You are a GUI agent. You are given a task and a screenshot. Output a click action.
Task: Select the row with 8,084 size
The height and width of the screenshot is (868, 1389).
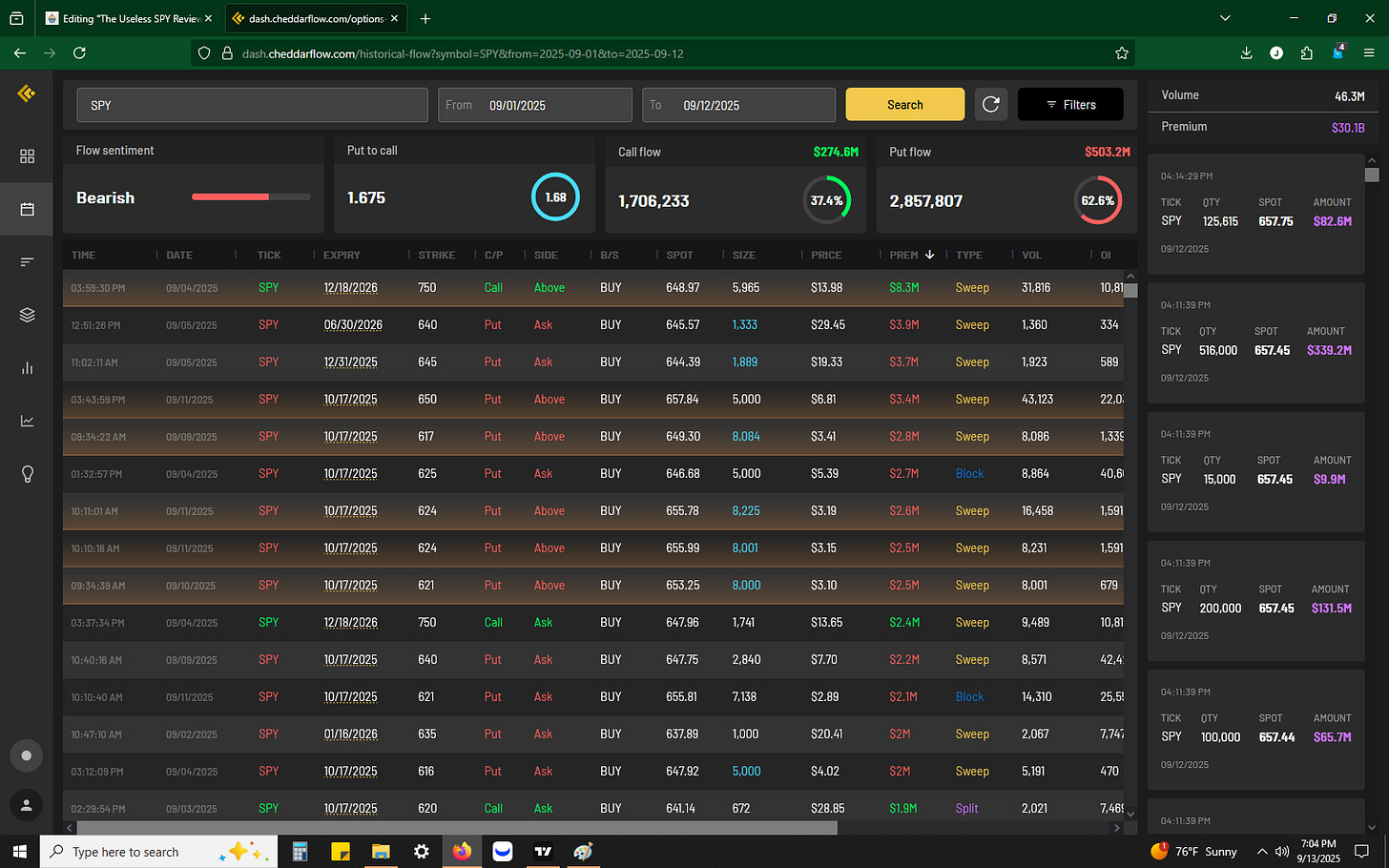coord(593,436)
